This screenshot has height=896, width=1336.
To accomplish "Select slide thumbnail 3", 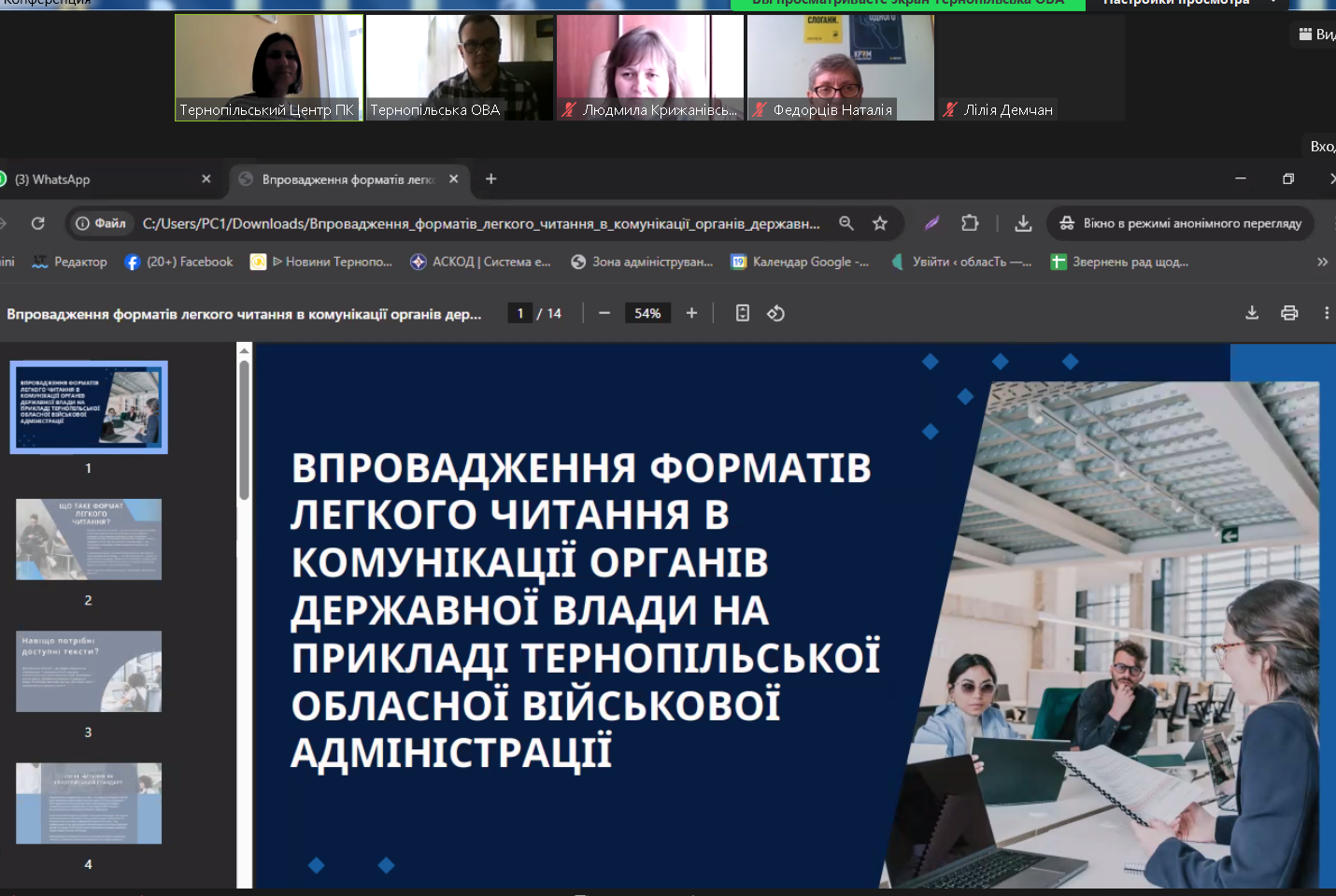I will pos(89,672).
